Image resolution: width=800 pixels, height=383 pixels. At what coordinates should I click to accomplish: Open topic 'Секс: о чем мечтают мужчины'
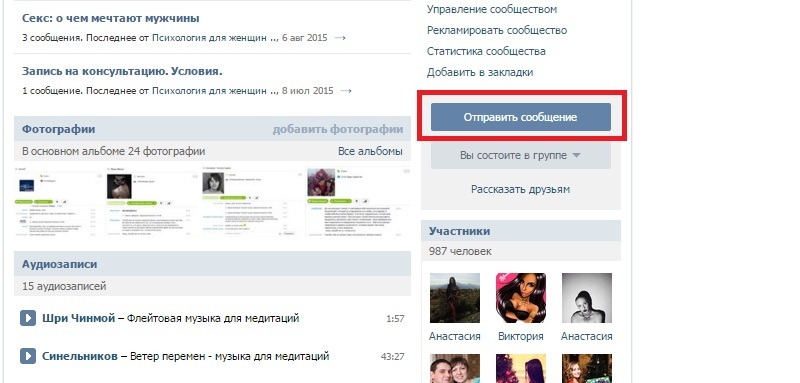coord(111,18)
